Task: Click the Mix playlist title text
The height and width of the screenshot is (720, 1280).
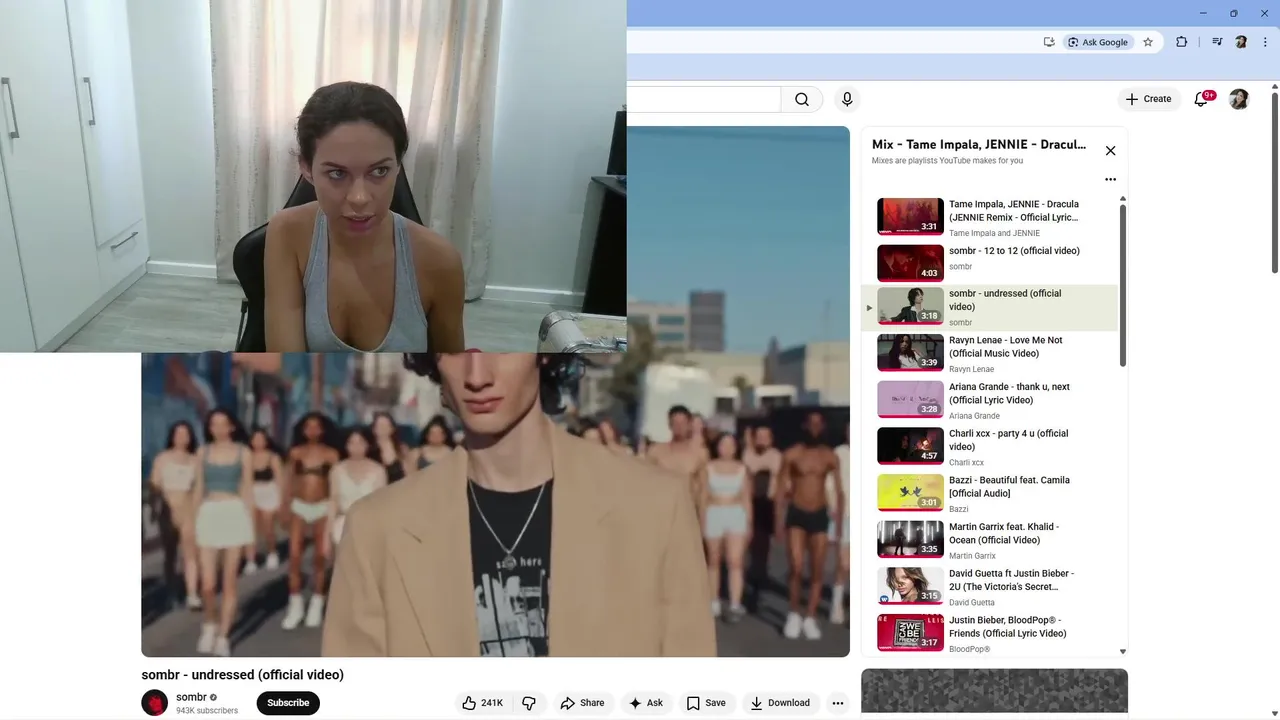Action: pos(979,144)
